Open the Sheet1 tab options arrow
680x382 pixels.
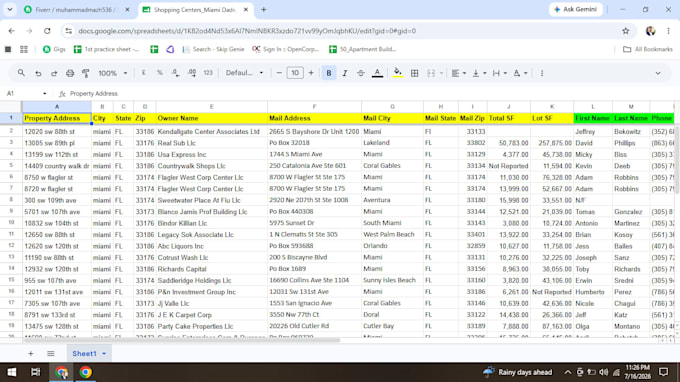click(x=104, y=354)
